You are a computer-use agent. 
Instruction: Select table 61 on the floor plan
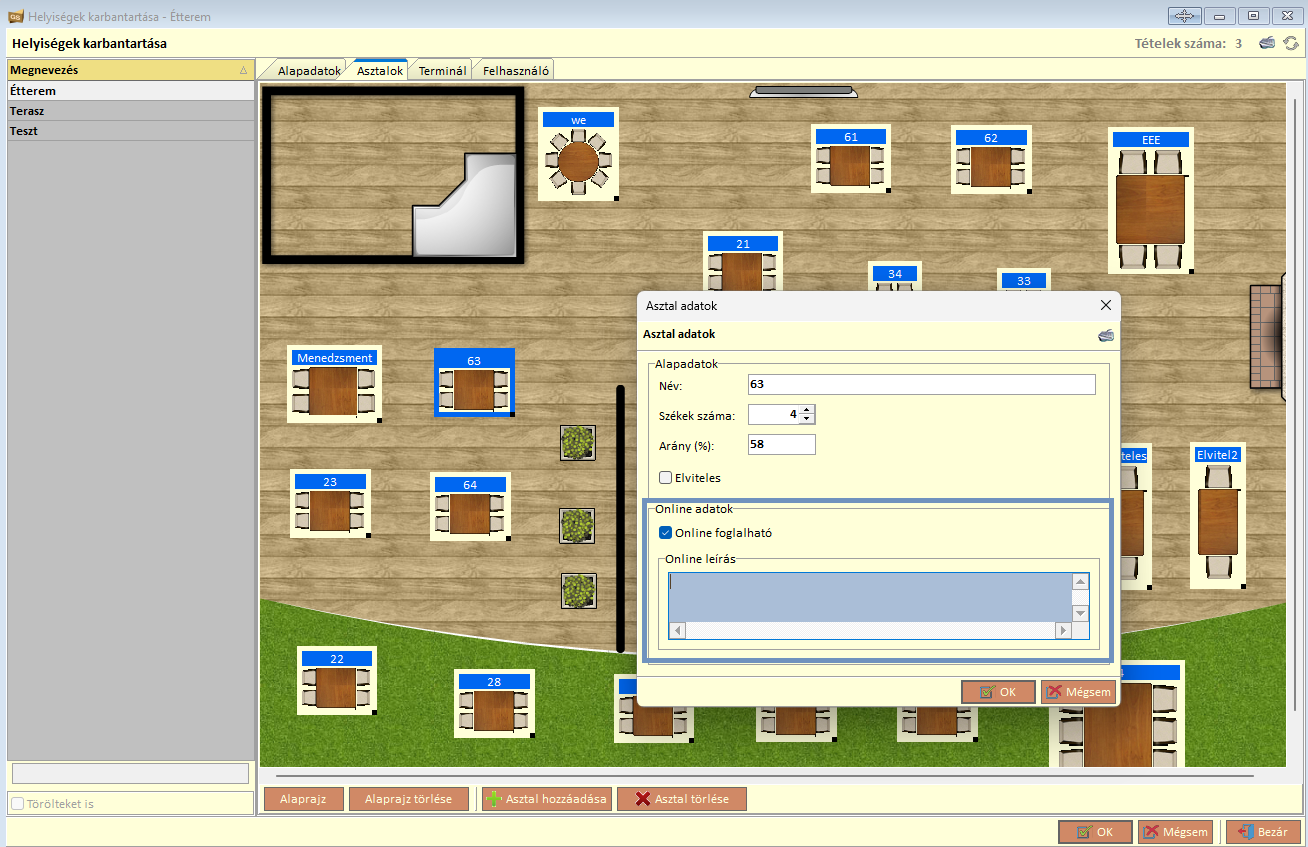tap(850, 159)
